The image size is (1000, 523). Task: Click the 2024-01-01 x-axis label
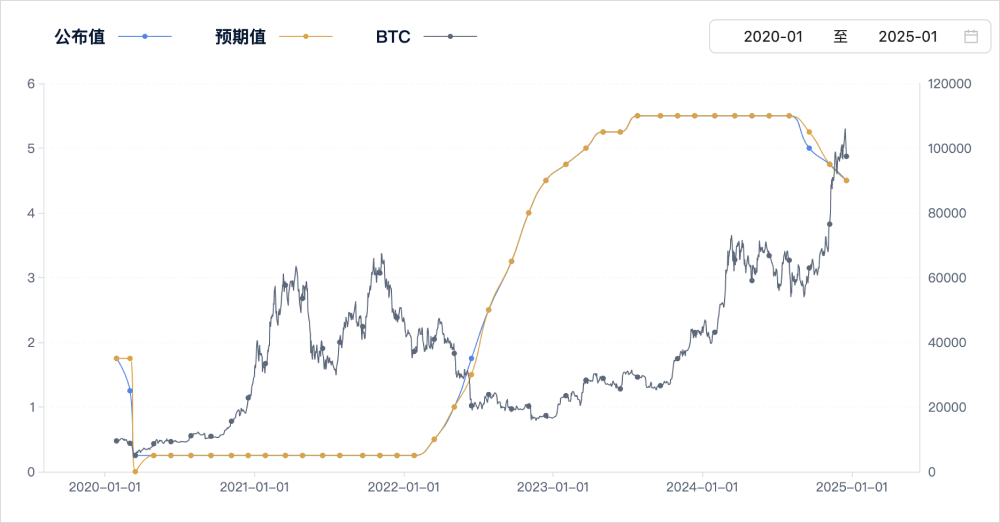[x=702, y=488]
